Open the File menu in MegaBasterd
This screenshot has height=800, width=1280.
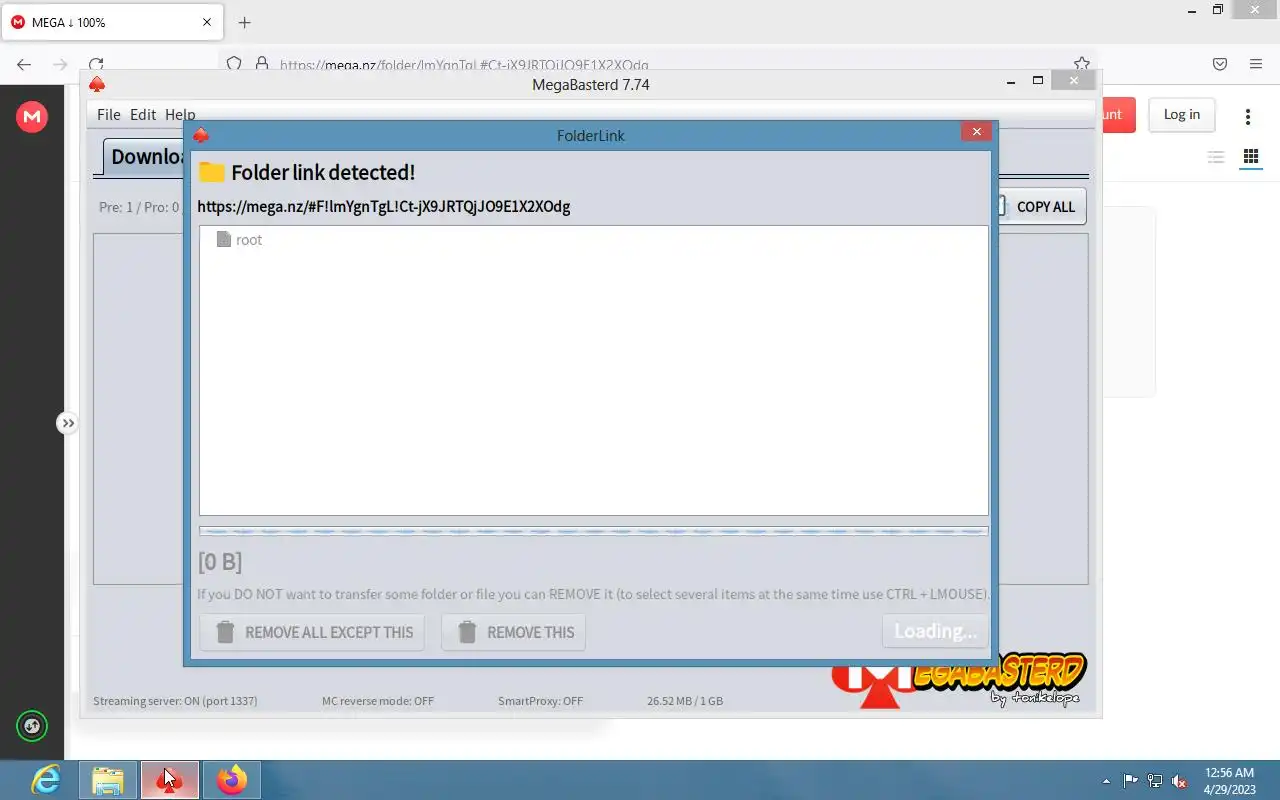click(x=108, y=115)
